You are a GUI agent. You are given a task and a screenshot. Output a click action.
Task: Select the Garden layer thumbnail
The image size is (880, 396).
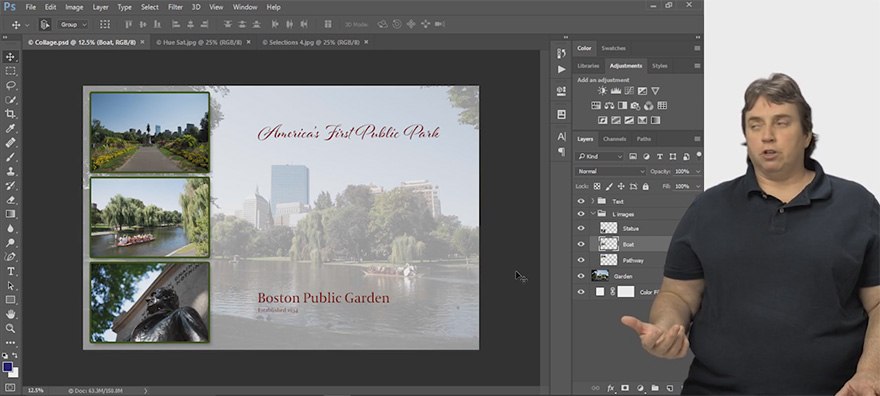[600, 275]
